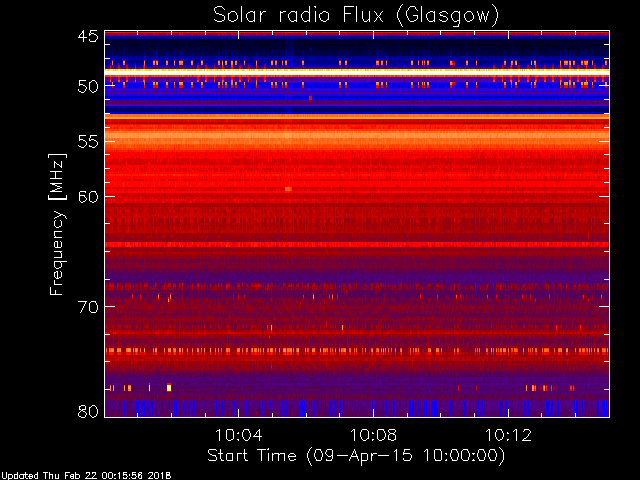Click the bright yellow burst near 78 MHz
Viewport: 640px width, 480px height.
[x=169, y=387]
